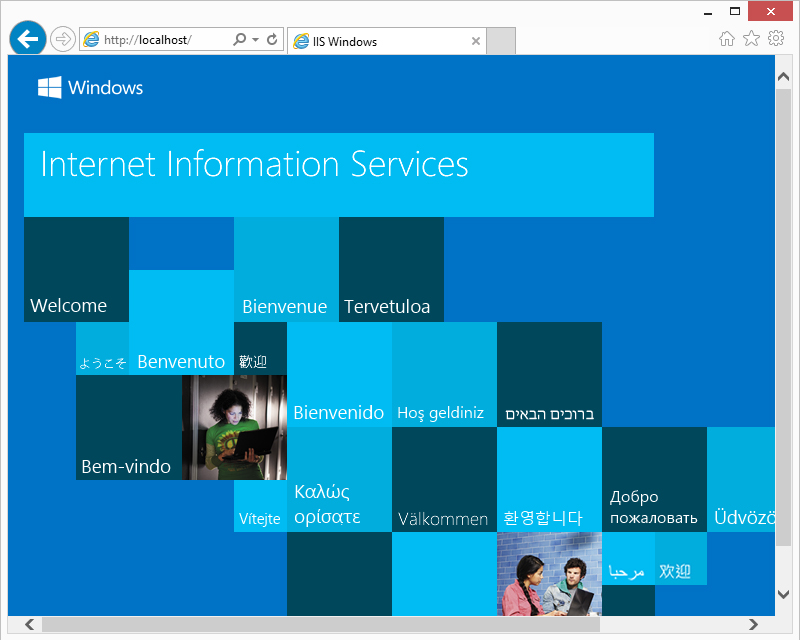Click the Benvenuto tile
This screenshot has width=800, height=640.
[181, 323]
